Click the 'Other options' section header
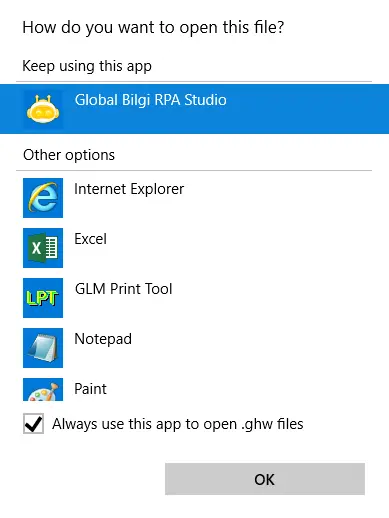Viewport: 389px width, 518px height. point(69,155)
